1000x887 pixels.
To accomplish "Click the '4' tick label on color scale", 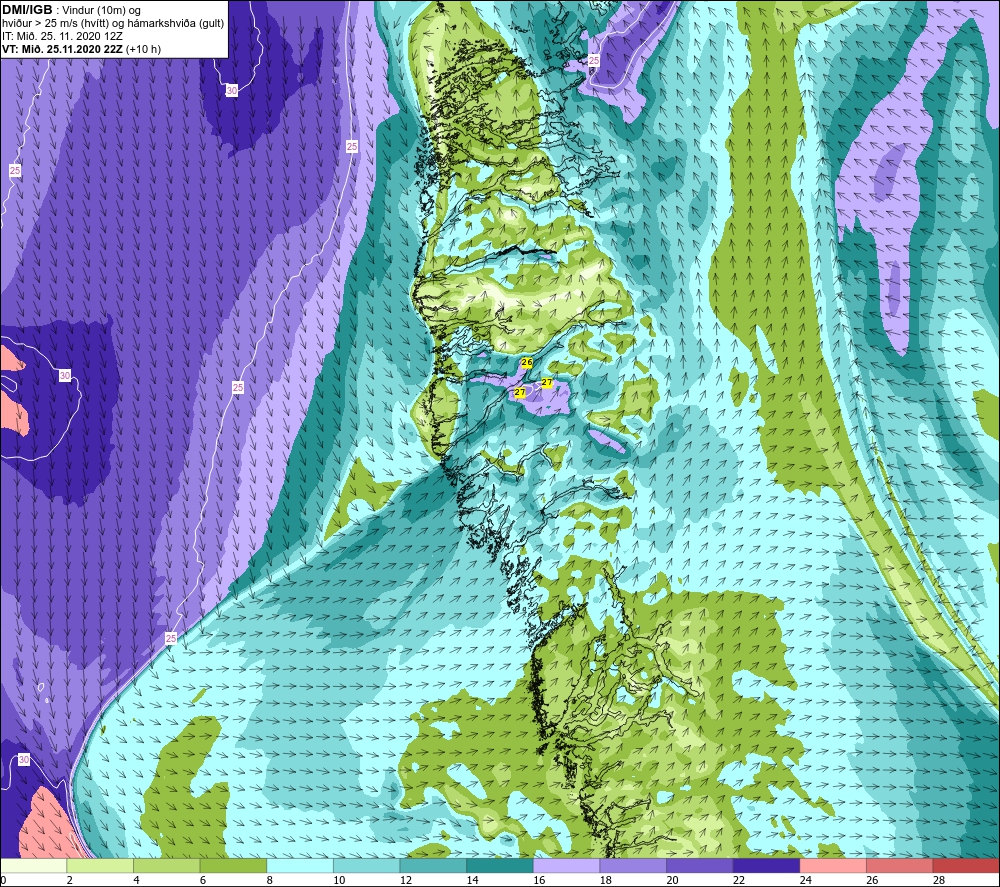I will coord(136,881).
